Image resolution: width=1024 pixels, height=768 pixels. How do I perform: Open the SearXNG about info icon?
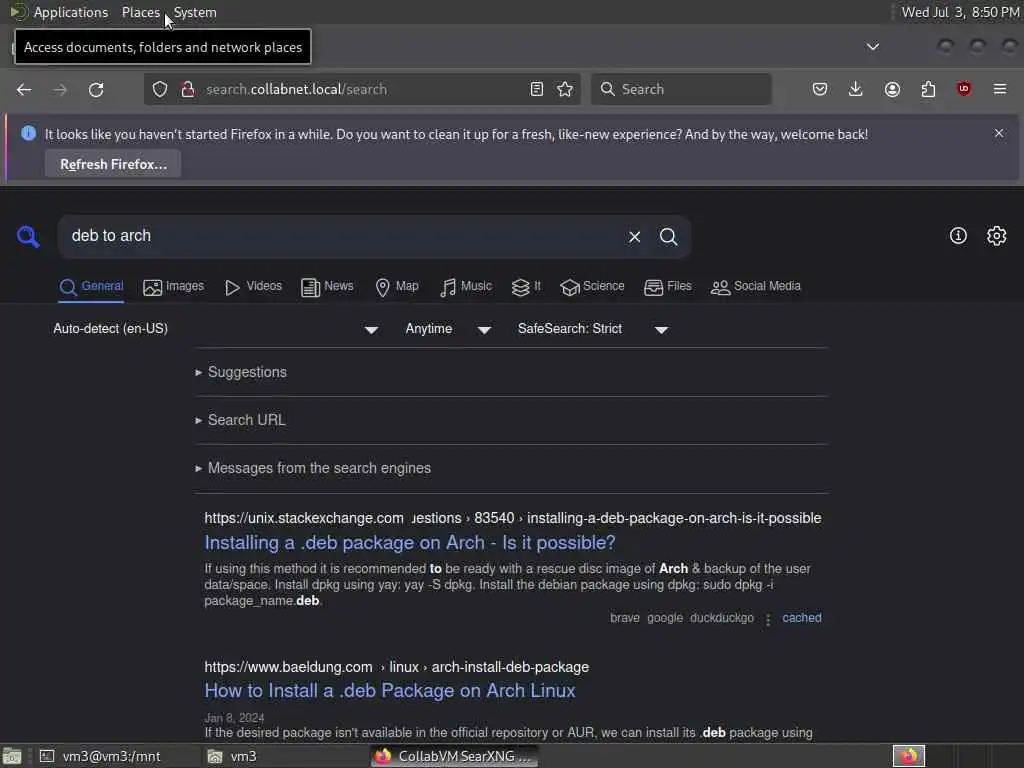tap(958, 236)
